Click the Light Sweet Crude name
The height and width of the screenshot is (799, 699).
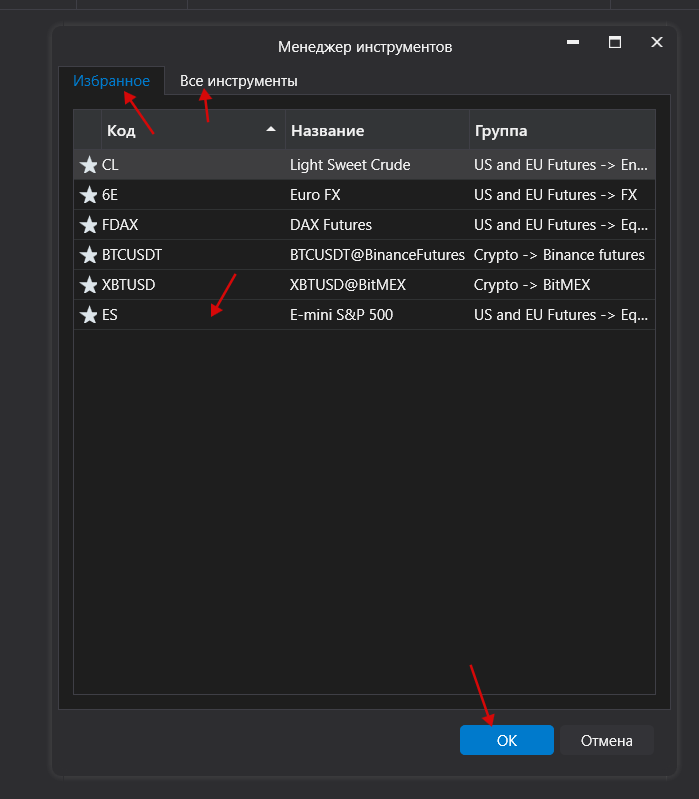(350, 165)
